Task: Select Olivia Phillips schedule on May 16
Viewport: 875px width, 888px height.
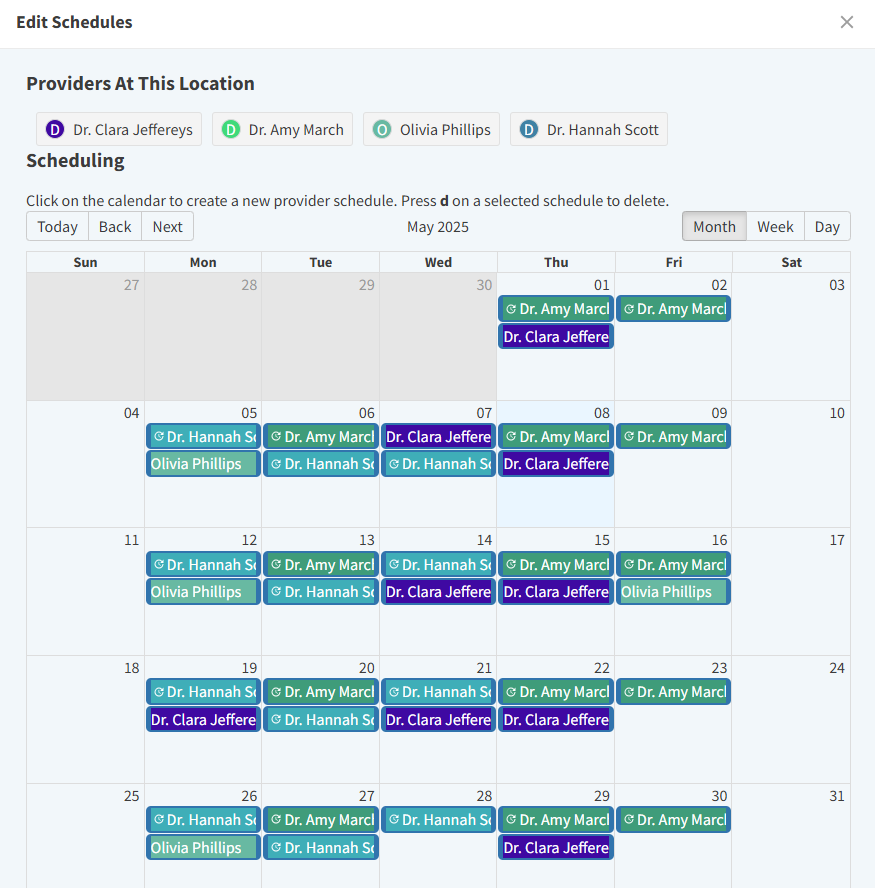Action: [x=673, y=591]
